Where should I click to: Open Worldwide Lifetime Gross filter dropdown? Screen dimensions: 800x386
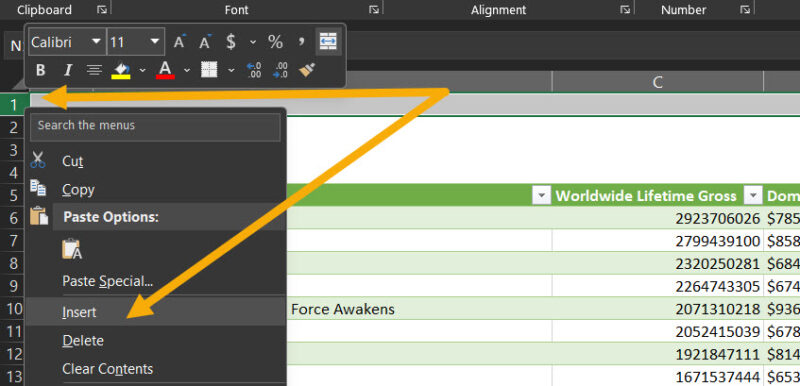point(753,195)
